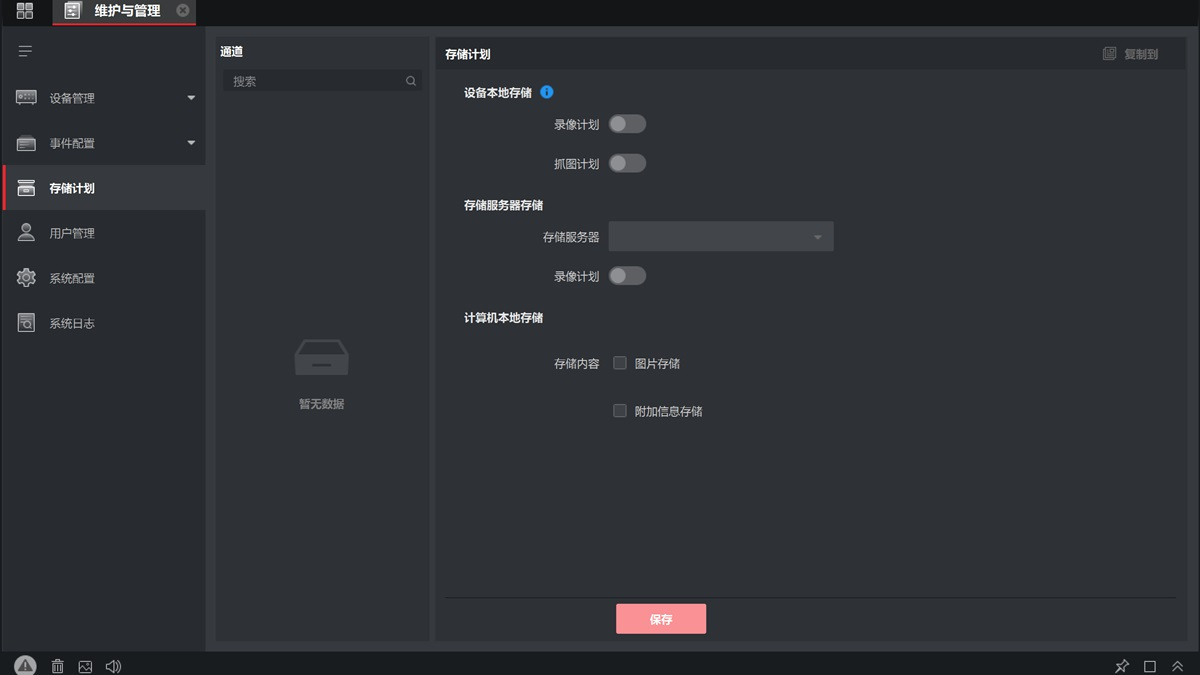Check the 图片存储 checkbox
Image resolution: width=1200 pixels, height=675 pixels.
click(620, 363)
